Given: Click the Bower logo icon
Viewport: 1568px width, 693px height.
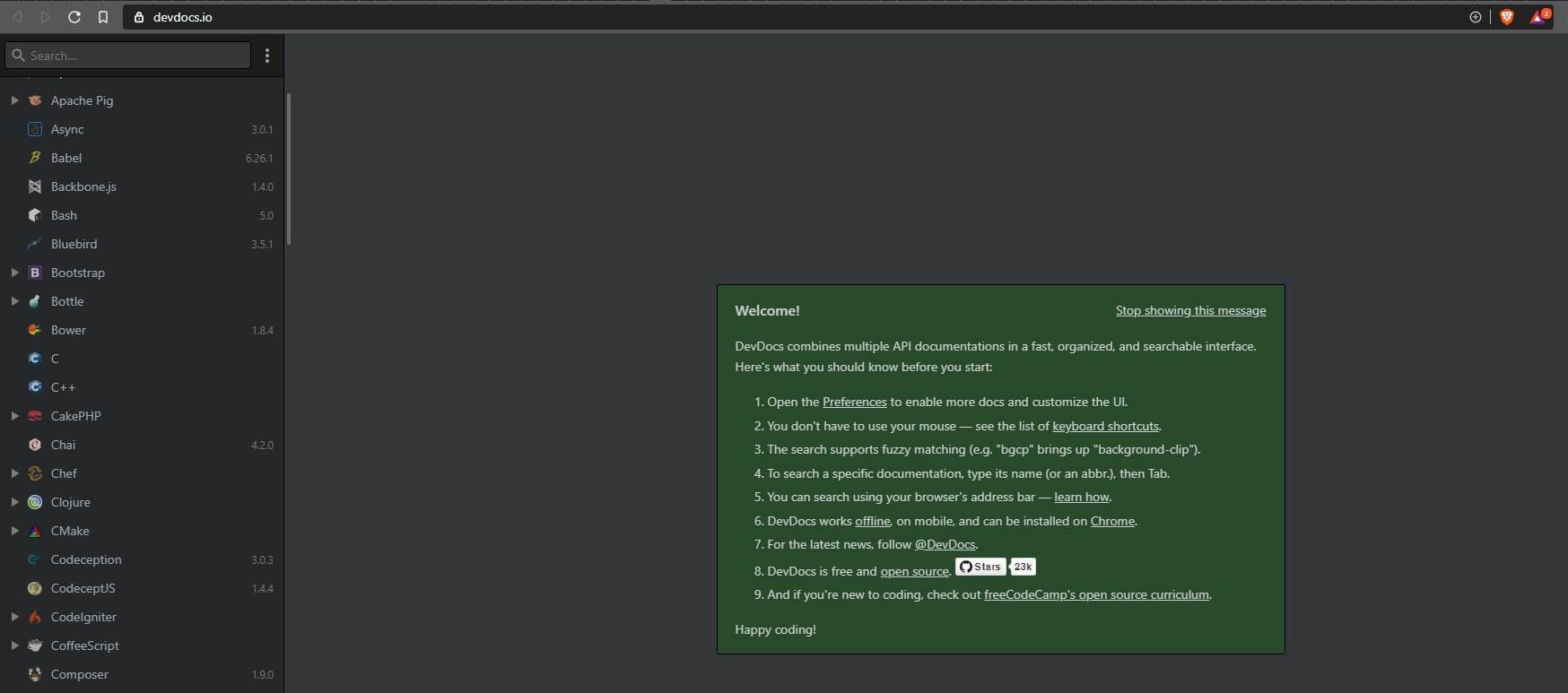Looking at the screenshot, I should tap(35, 330).
